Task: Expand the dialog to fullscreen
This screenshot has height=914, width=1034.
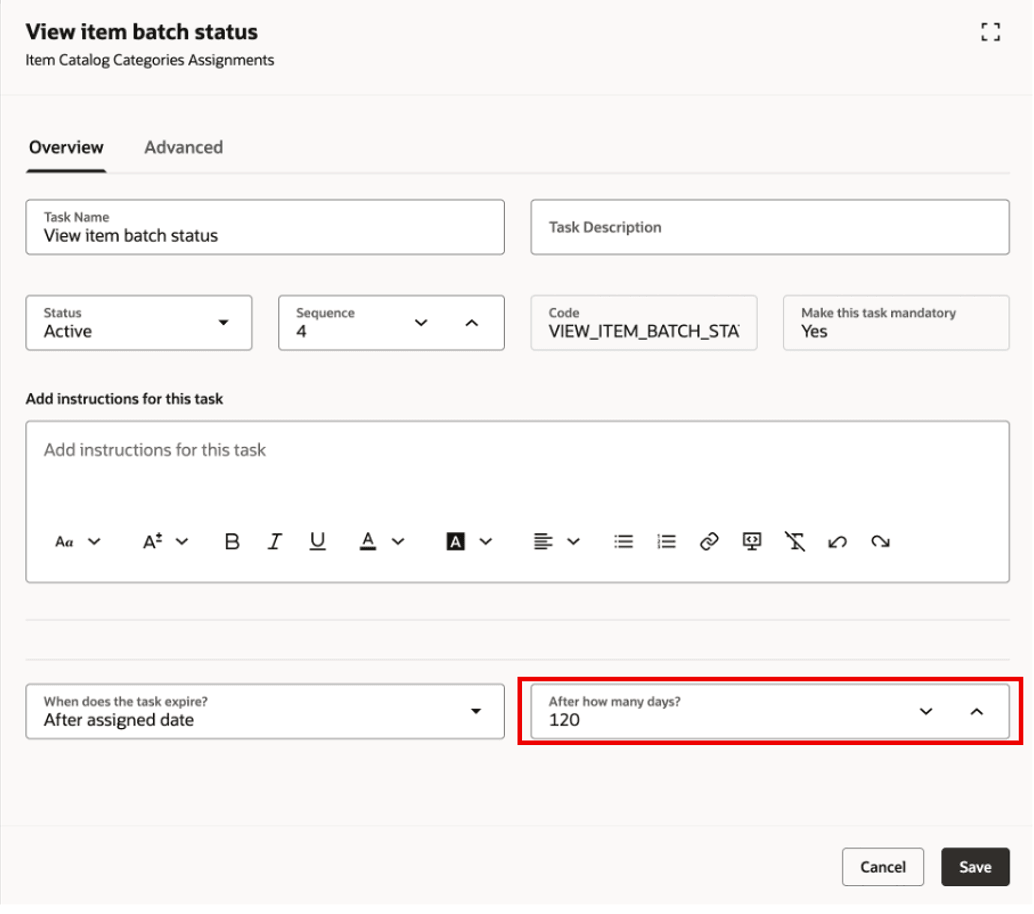Action: (990, 31)
